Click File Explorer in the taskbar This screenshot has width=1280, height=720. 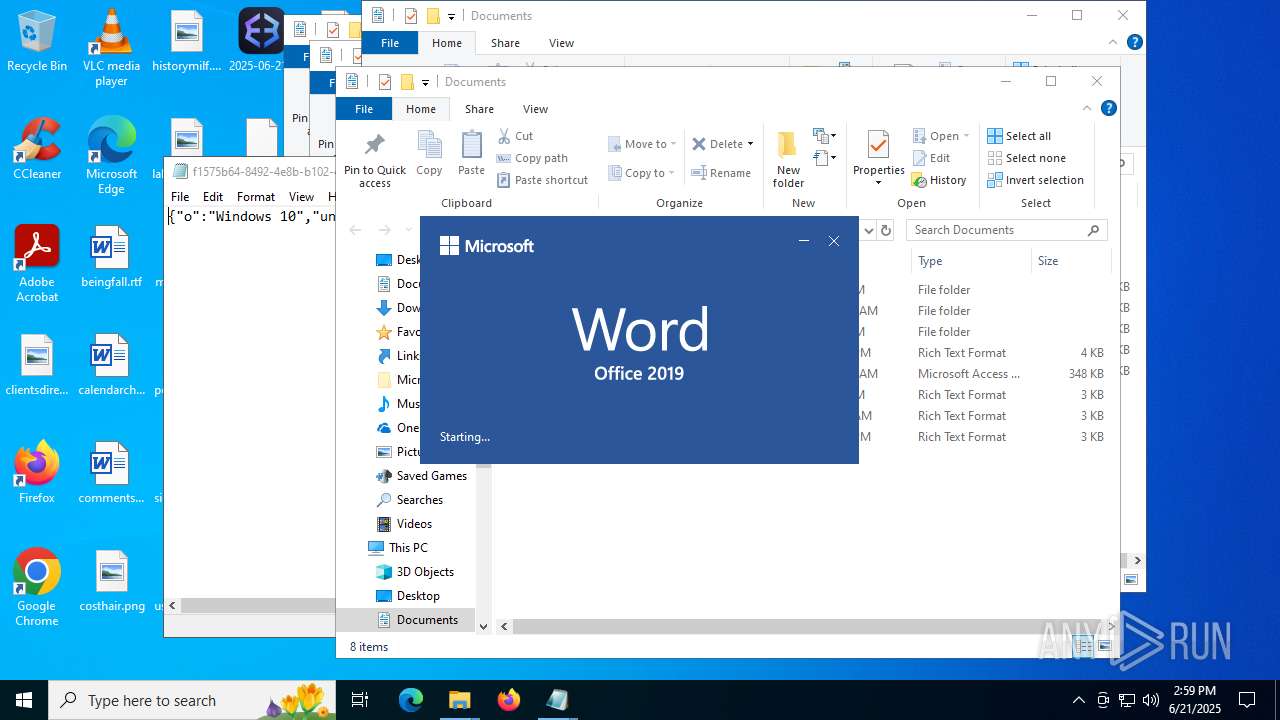460,700
